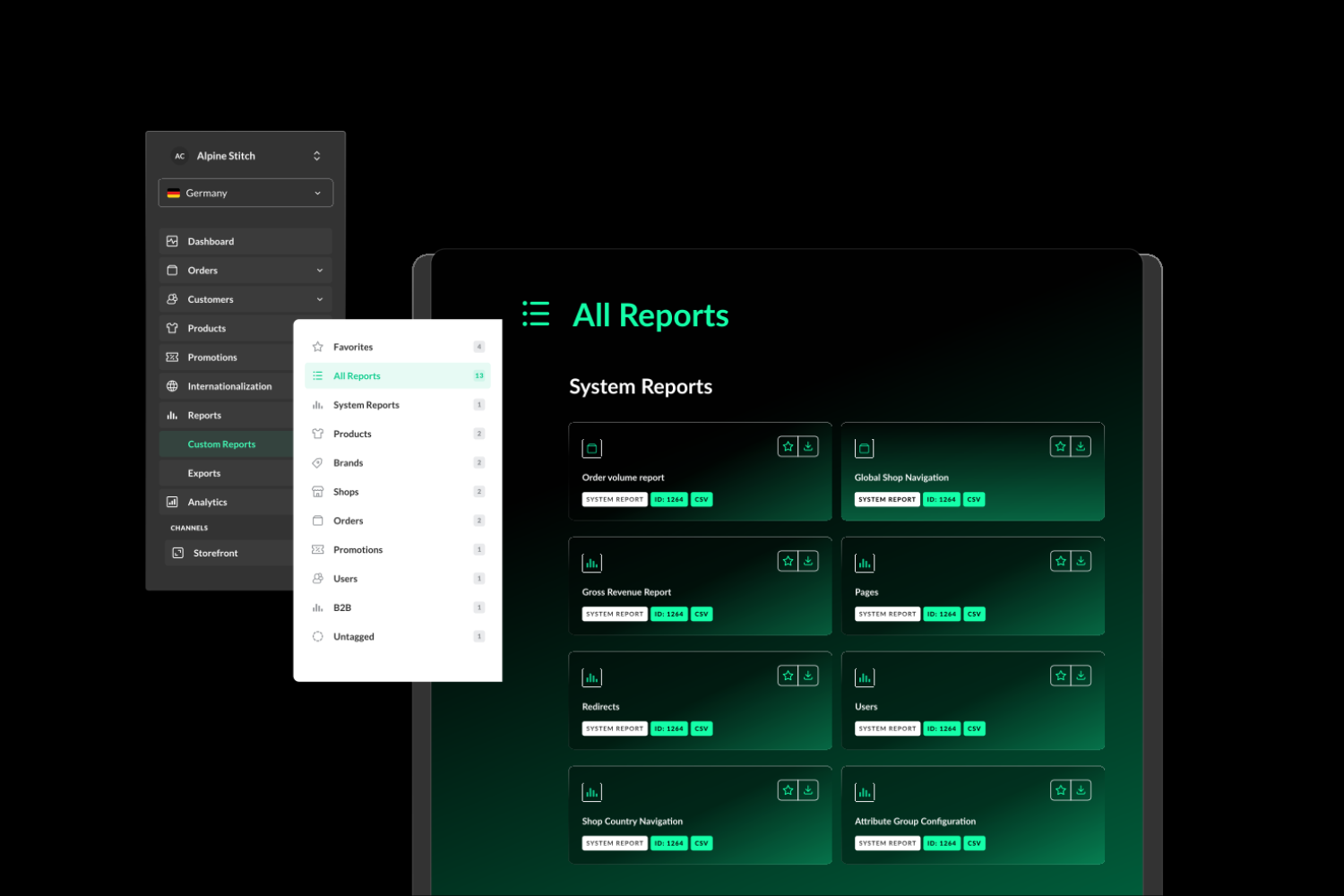Filter reports by Promotions category

[x=398, y=550]
